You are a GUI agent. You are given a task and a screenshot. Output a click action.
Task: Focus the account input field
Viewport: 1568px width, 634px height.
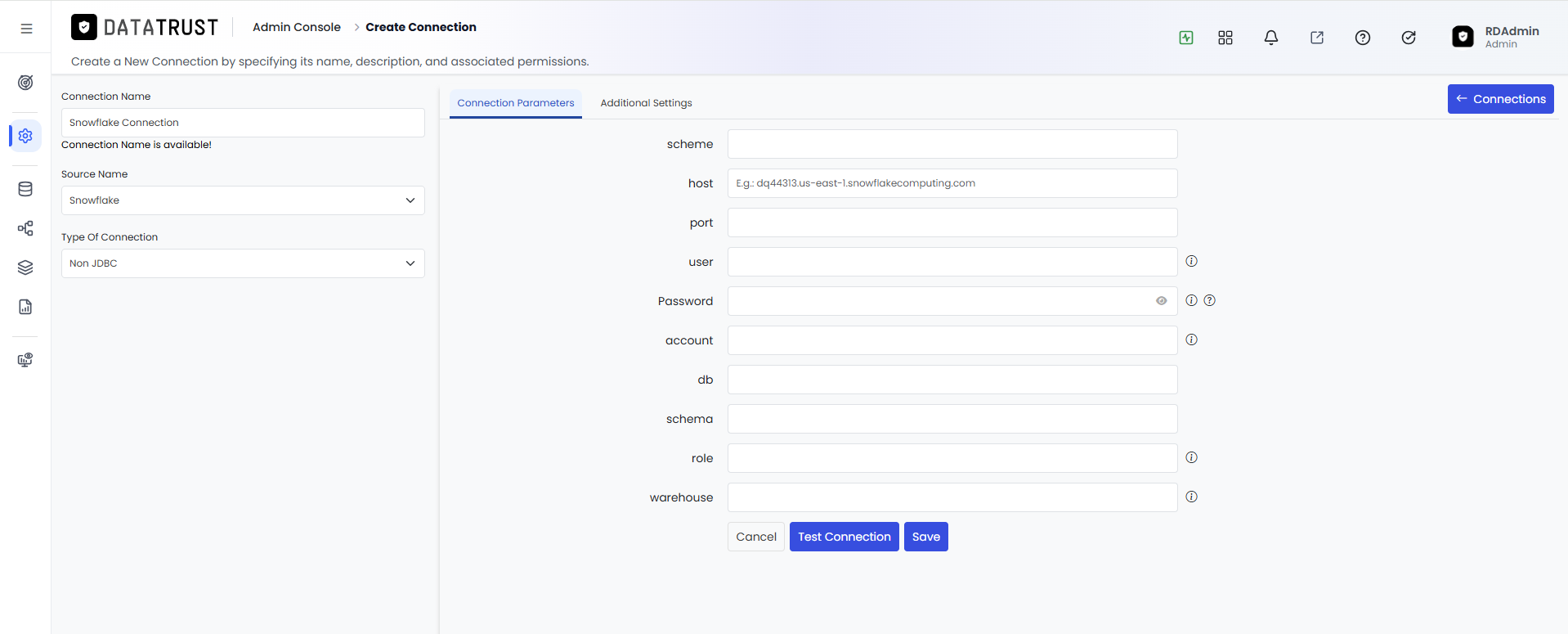(952, 340)
